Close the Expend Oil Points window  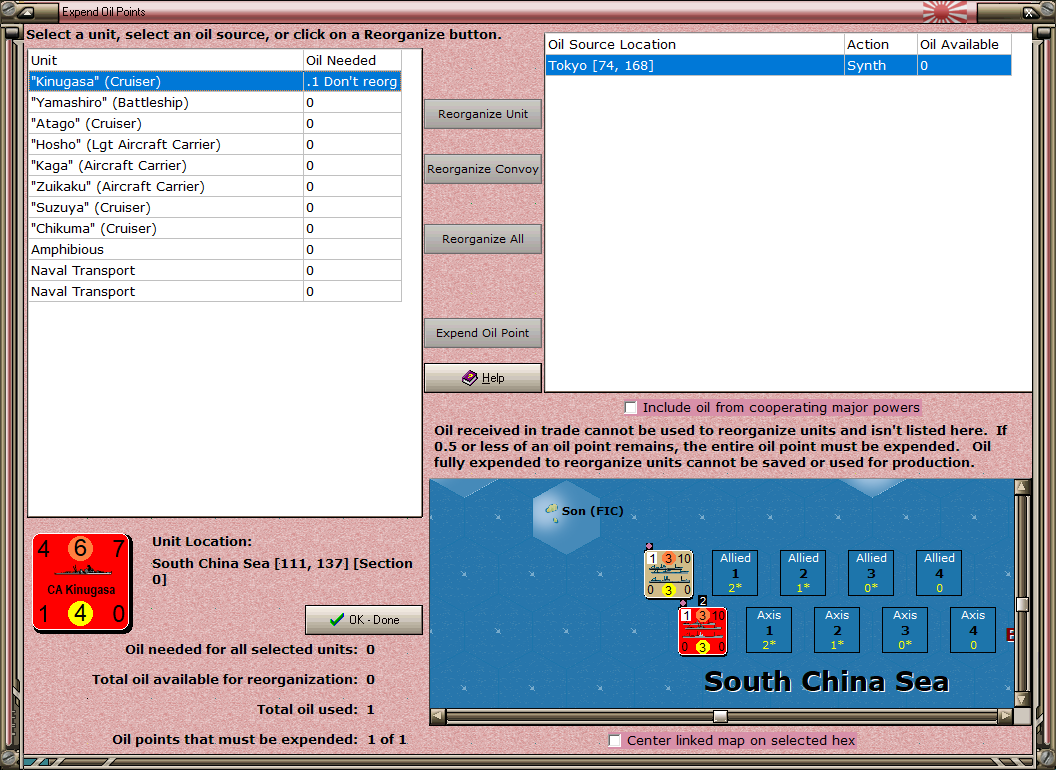tap(1030, 11)
